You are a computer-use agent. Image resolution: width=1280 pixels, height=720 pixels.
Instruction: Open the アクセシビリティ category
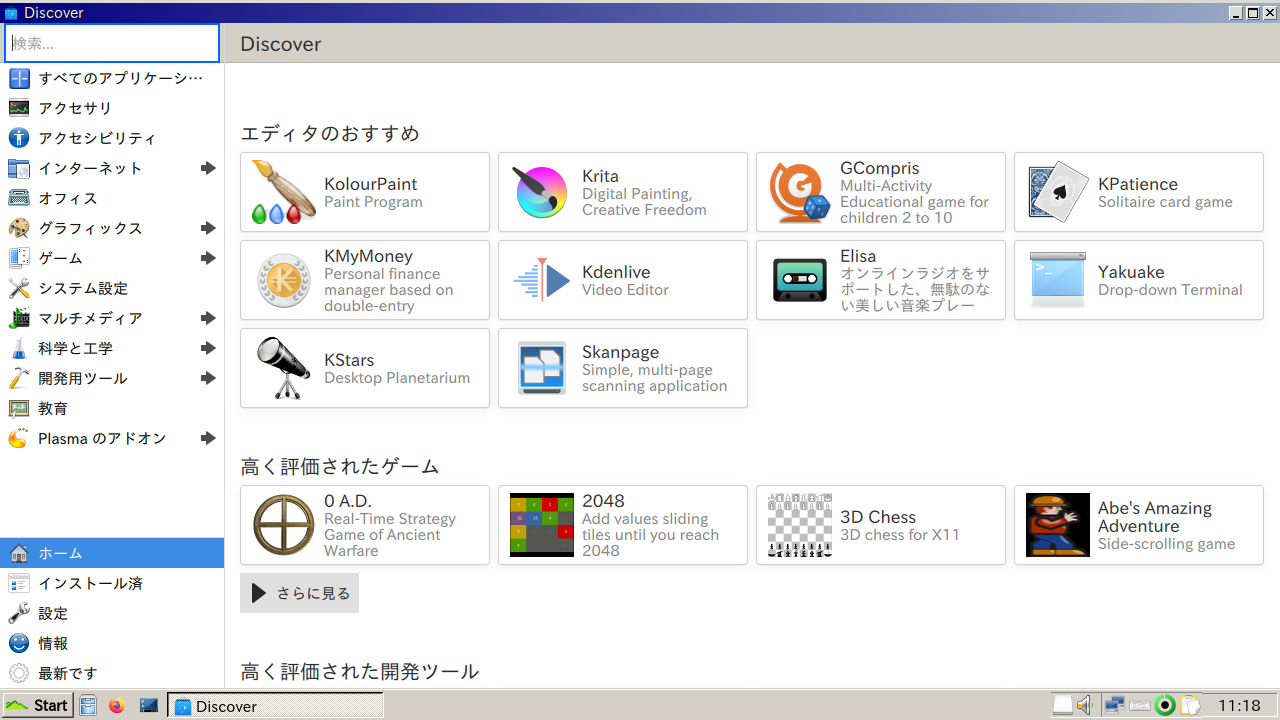[112, 138]
